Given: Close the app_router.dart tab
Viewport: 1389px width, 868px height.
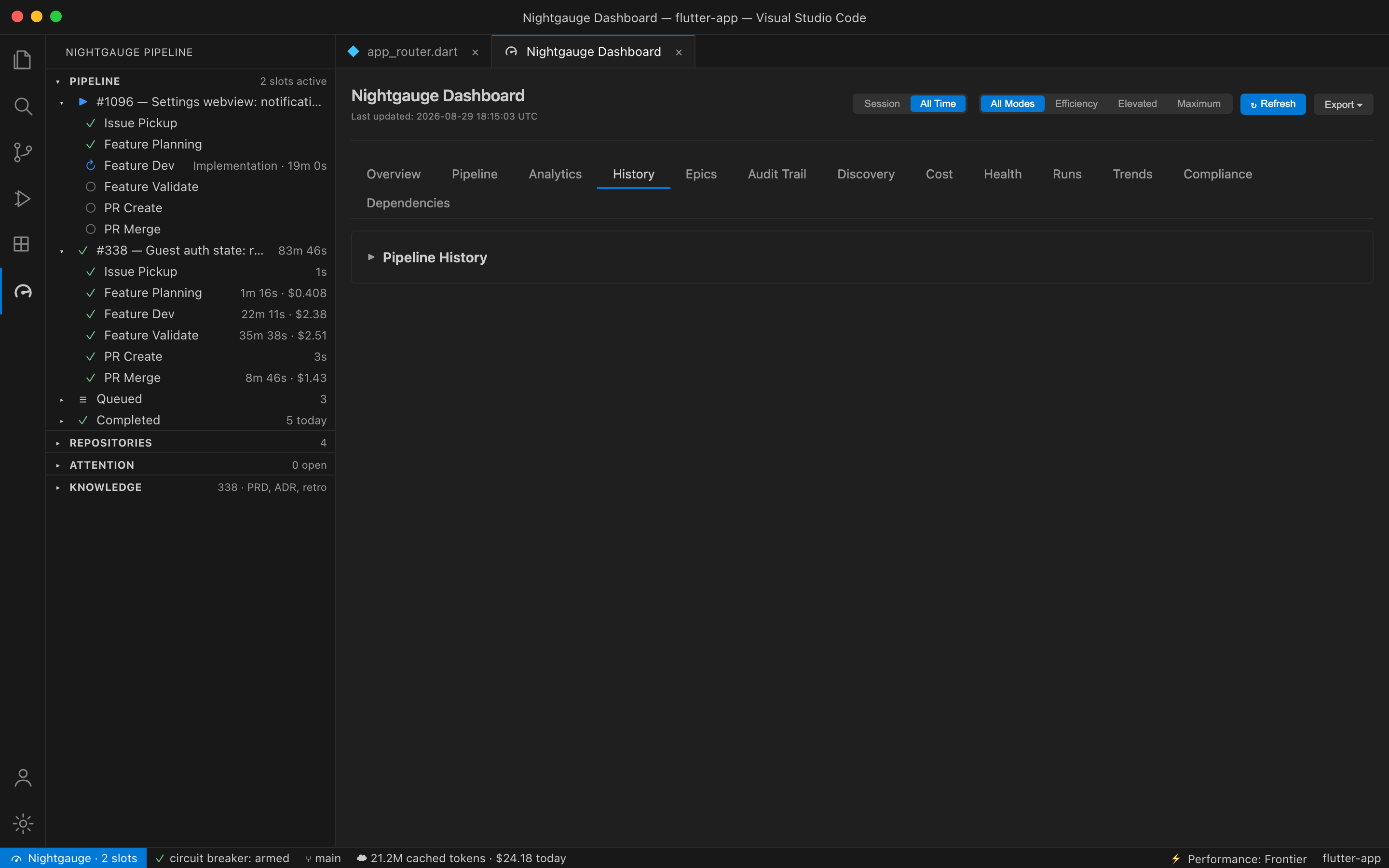Looking at the screenshot, I should click(x=475, y=52).
